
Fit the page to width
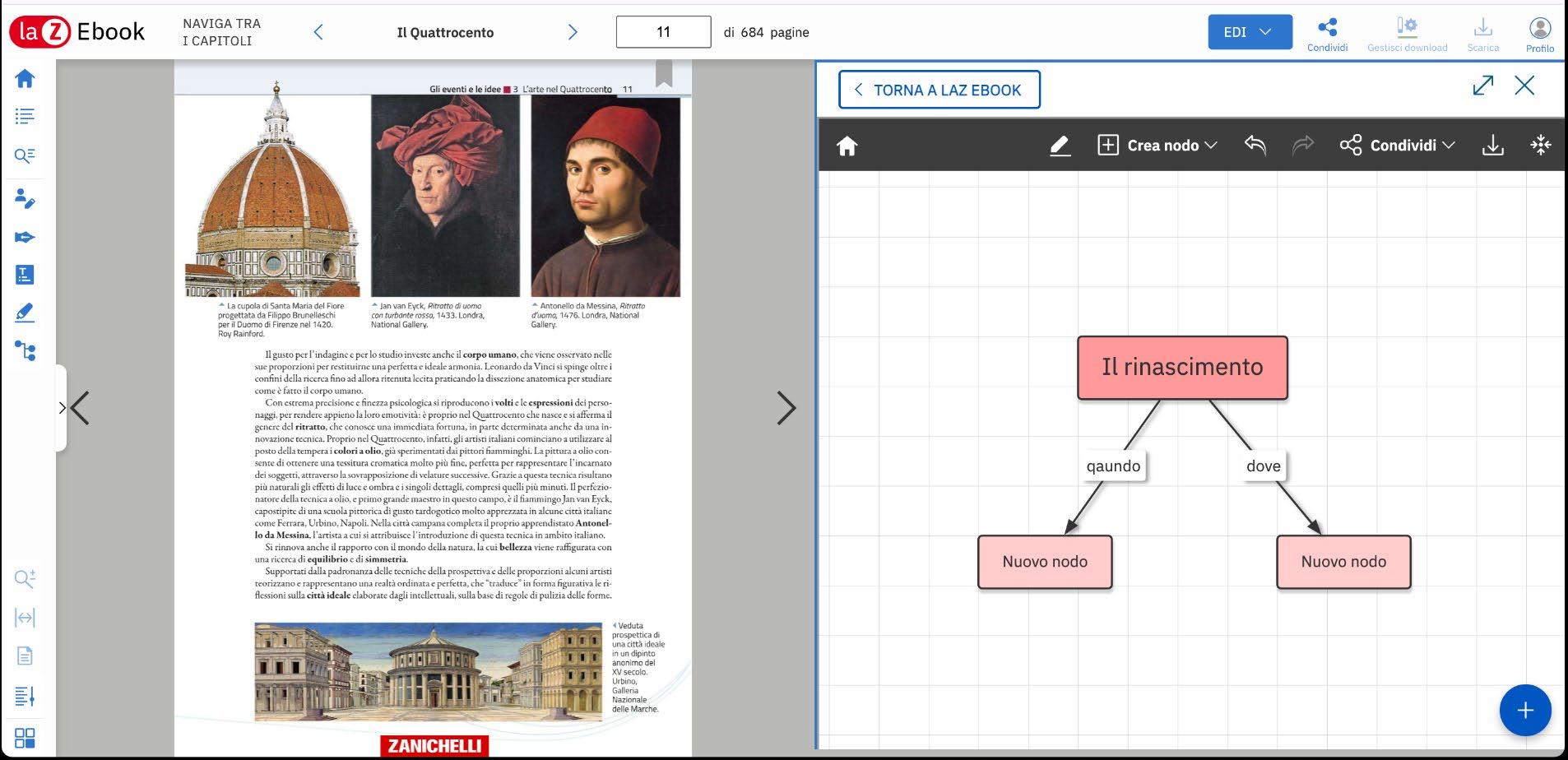tap(25, 618)
